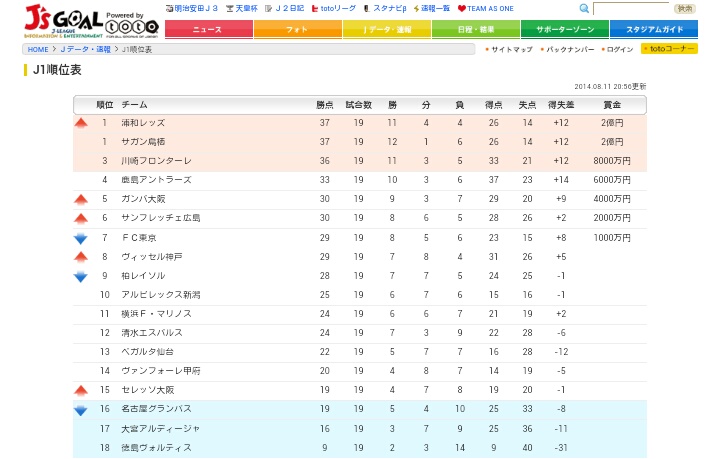Click the down arrow beside 柏レイソル
The height and width of the screenshot is (459, 720).
[x=81, y=276]
